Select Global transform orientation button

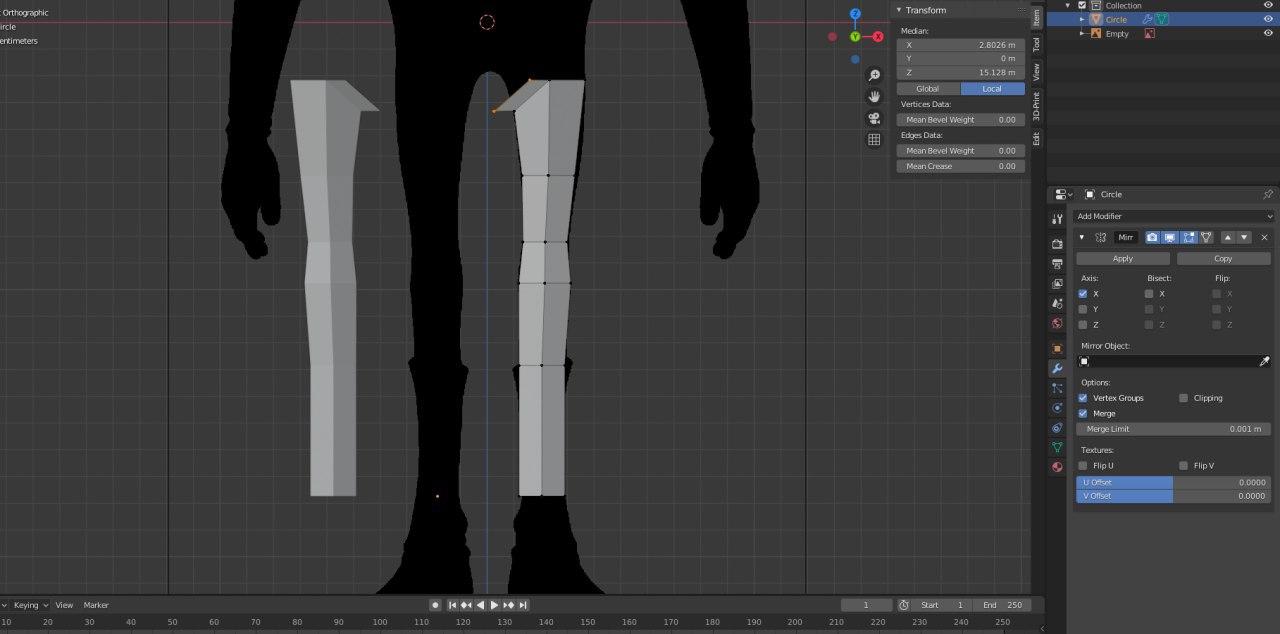(x=928, y=89)
